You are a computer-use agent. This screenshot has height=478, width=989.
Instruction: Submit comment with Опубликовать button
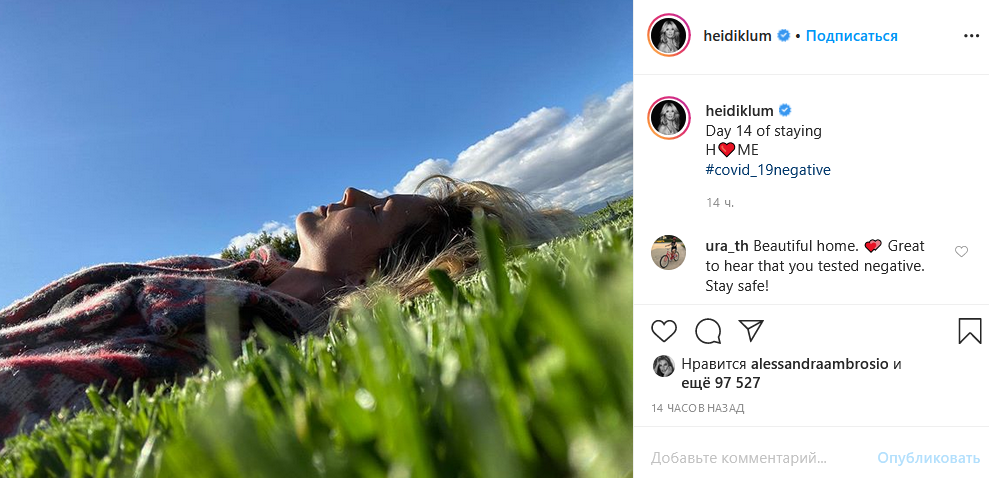click(x=928, y=458)
